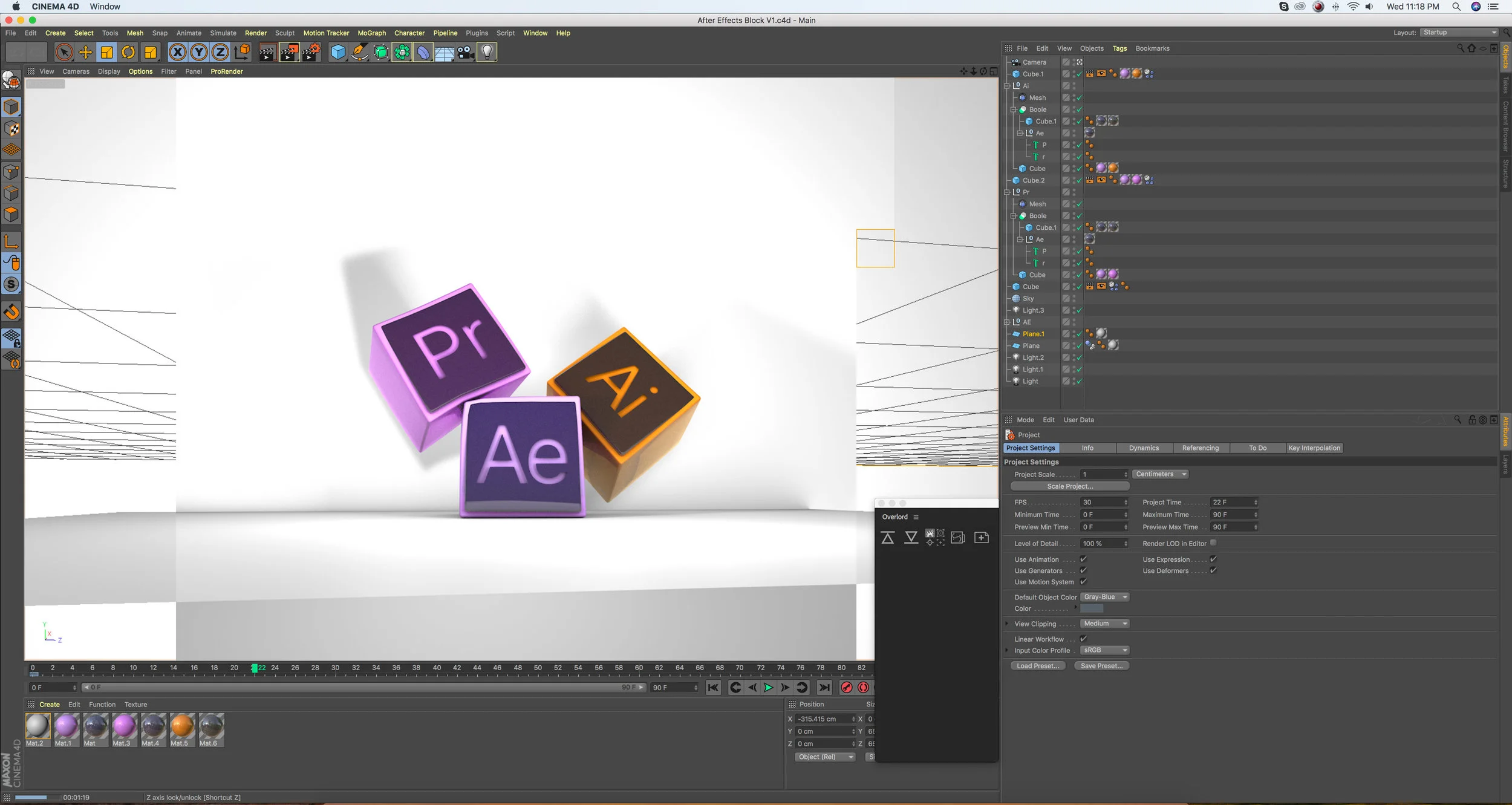
Task: Click the Position X value field
Action: tap(825, 719)
